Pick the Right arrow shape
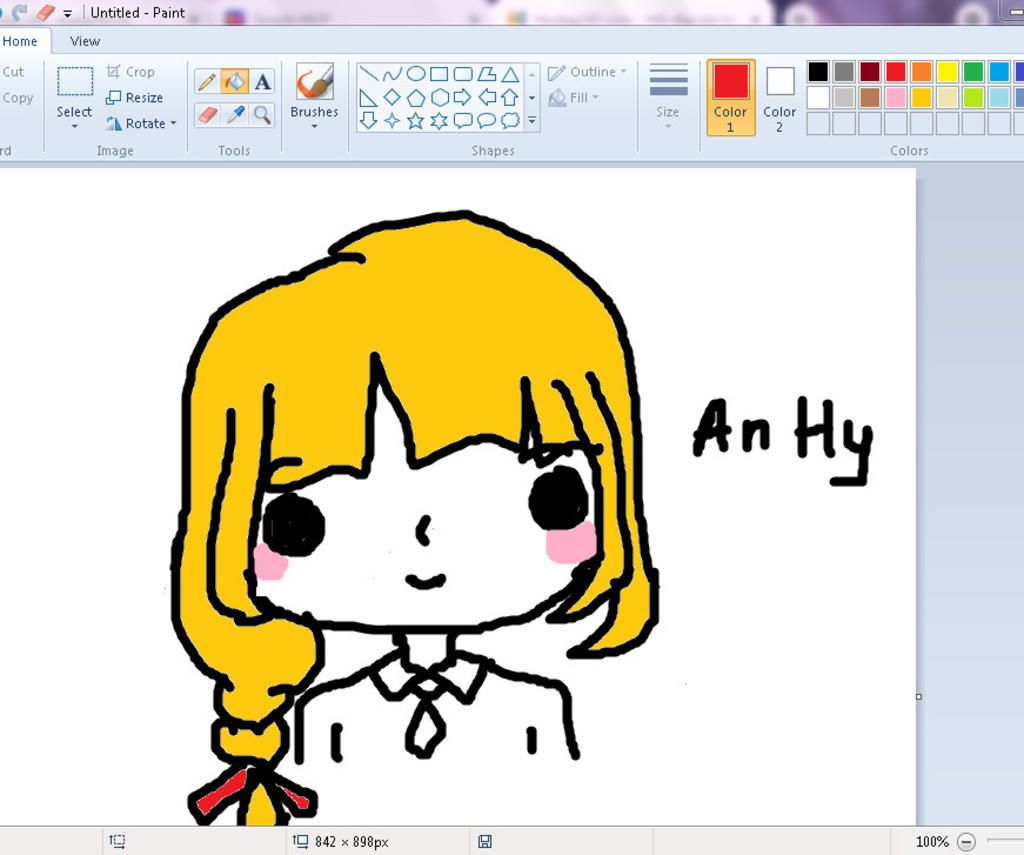The width and height of the screenshot is (1024, 855). point(462,98)
